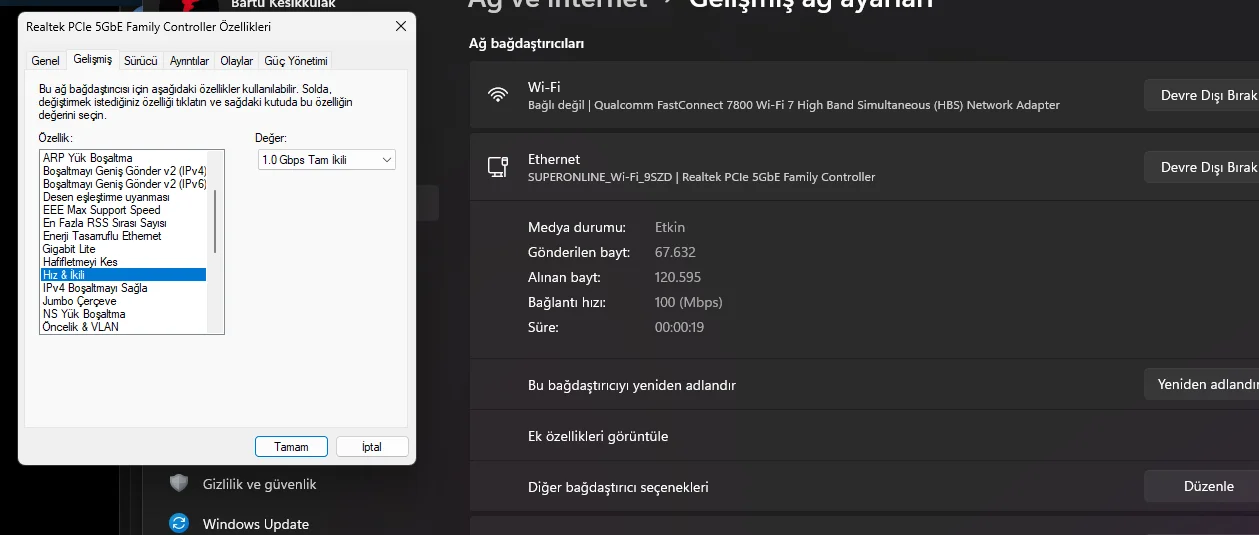The width and height of the screenshot is (1259, 535).
Task: Disable the Wi-Fi adapter with Devre Dışı Bırak
Action: coord(1201,95)
